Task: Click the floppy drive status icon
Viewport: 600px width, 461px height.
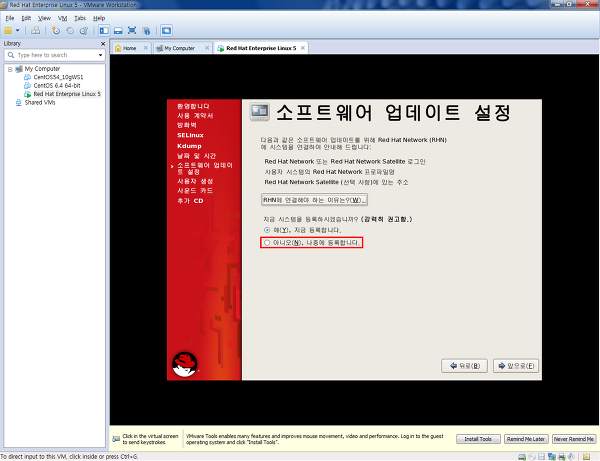Action: (541, 457)
